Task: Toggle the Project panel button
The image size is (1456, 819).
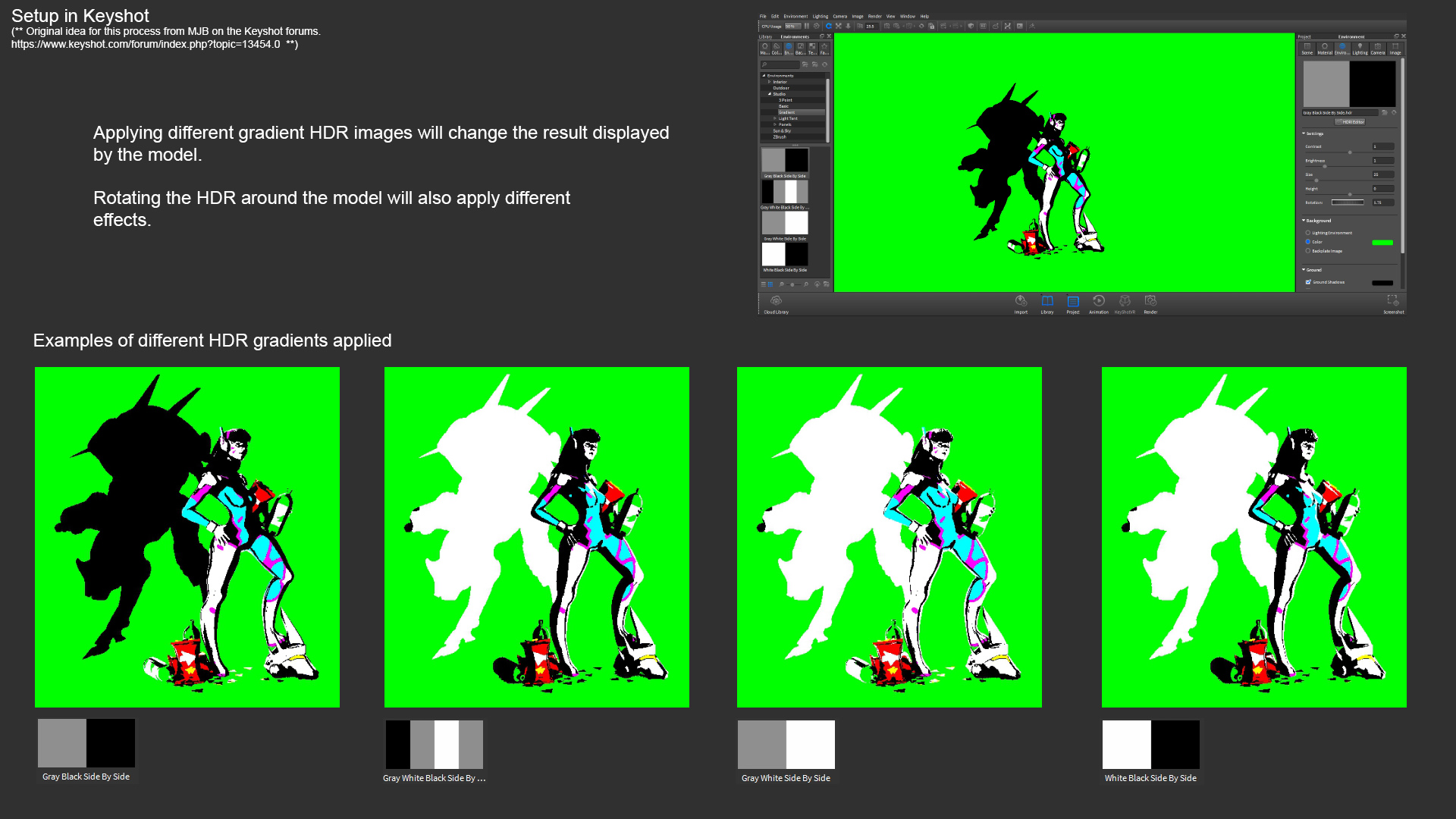Action: tap(1073, 304)
